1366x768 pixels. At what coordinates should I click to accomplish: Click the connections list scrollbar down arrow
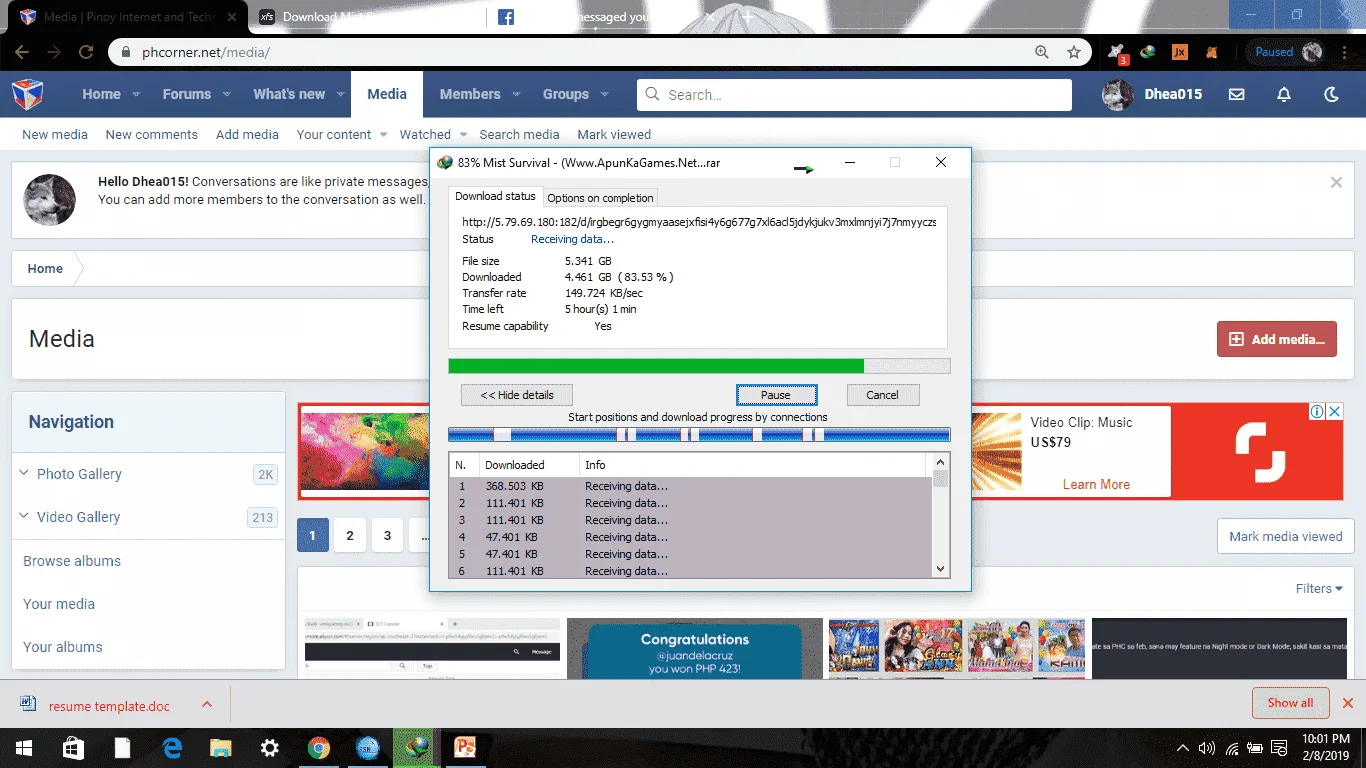click(x=940, y=569)
